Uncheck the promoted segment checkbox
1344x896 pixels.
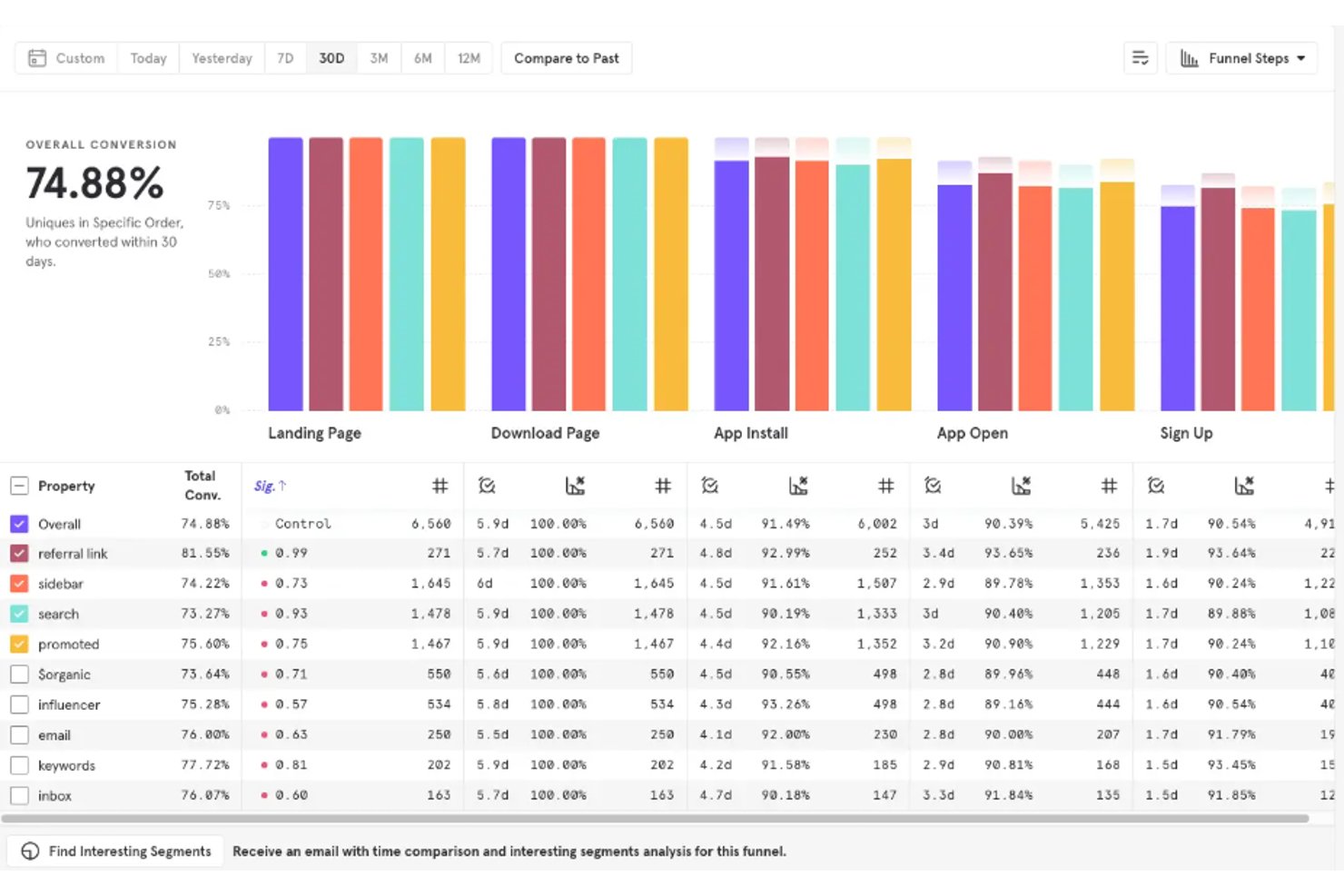pyautogui.click(x=19, y=644)
